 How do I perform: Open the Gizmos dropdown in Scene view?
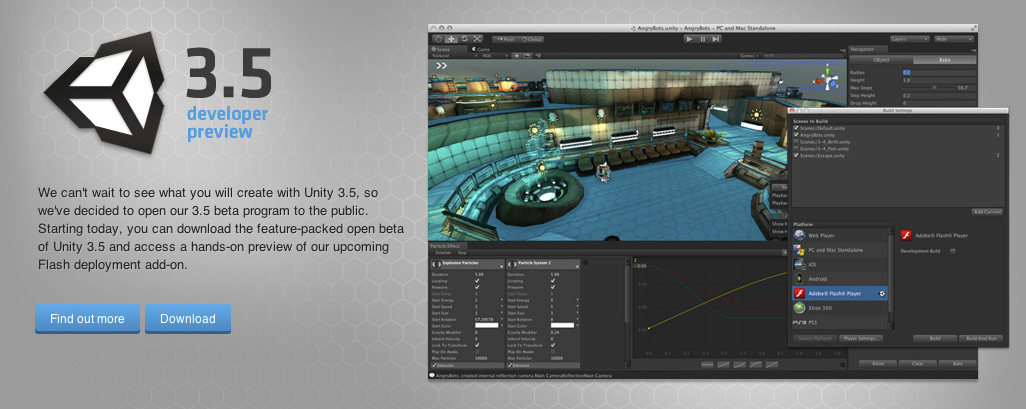[749, 56]
